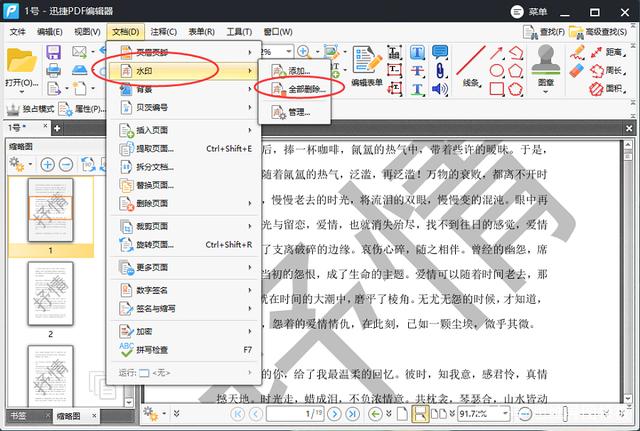Select the 图章 stamp tool

point(546,60)
